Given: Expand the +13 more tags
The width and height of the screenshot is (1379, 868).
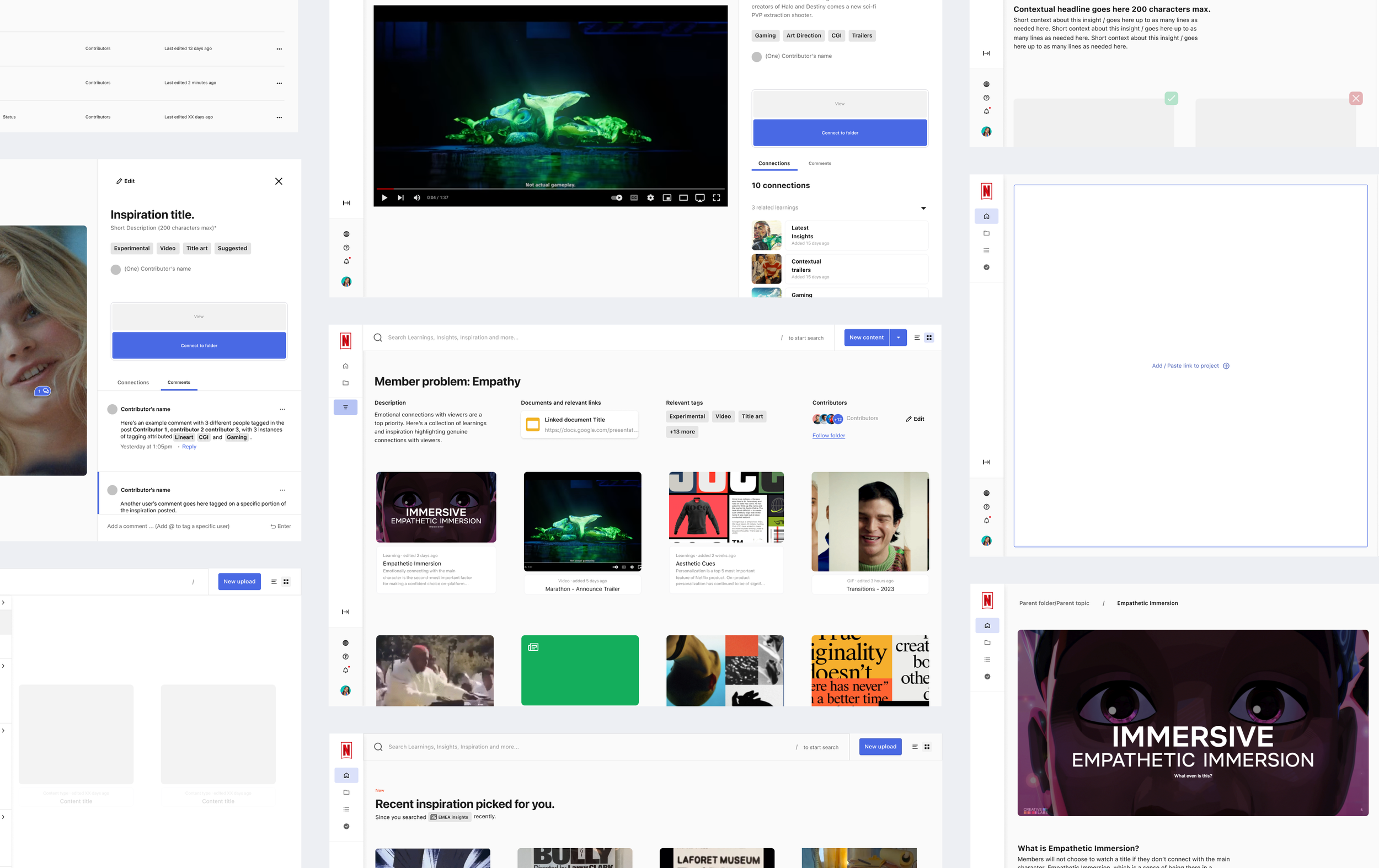Looking at the screenshot, I should [681, 432].
